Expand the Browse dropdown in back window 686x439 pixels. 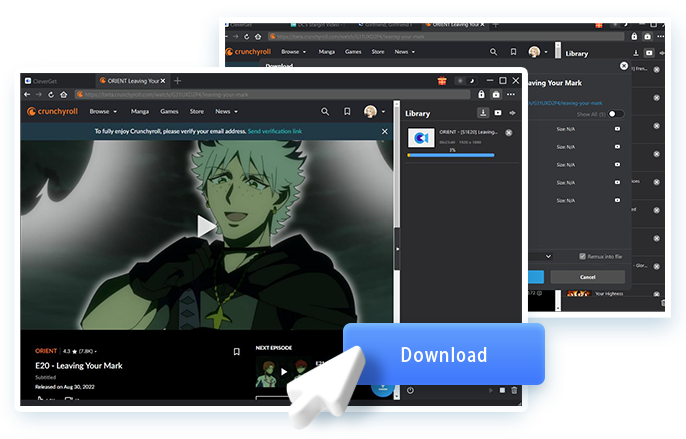294,52
